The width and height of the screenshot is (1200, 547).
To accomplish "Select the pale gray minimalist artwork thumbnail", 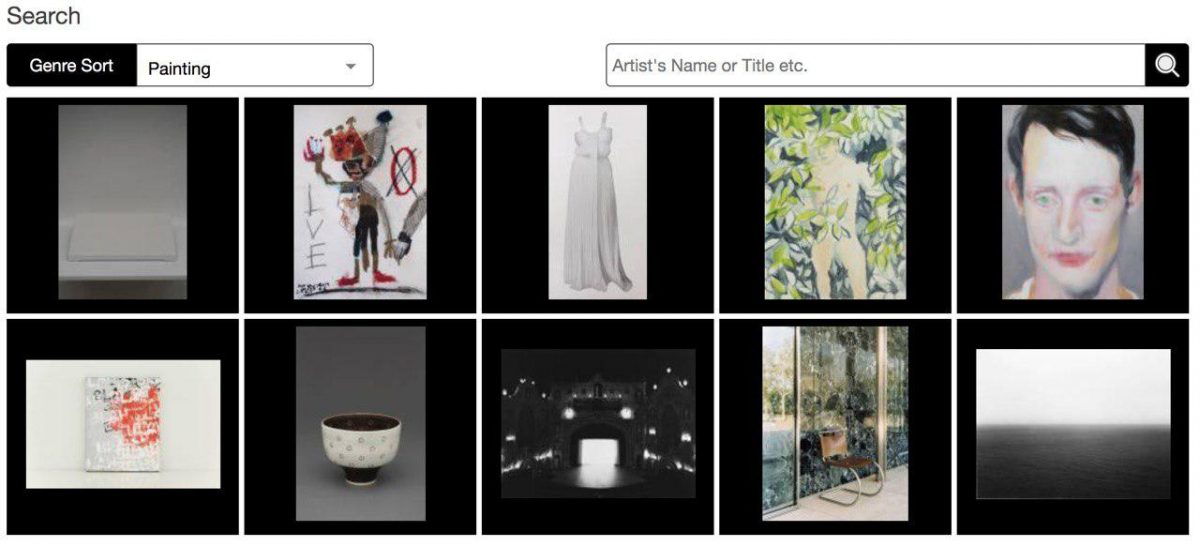I will click(123, 202).
